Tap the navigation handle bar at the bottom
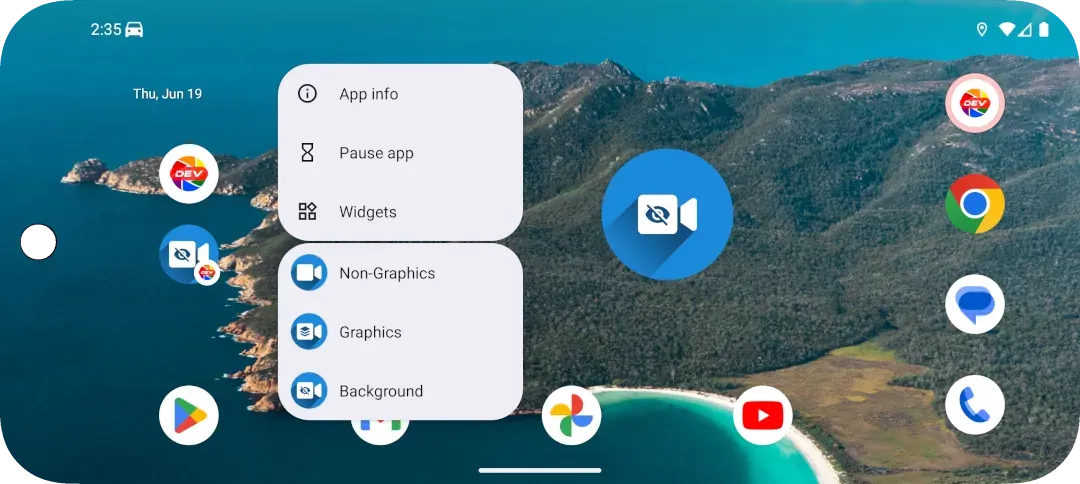The width and height of the screenshot is (1080, 484). coord(540,471)
